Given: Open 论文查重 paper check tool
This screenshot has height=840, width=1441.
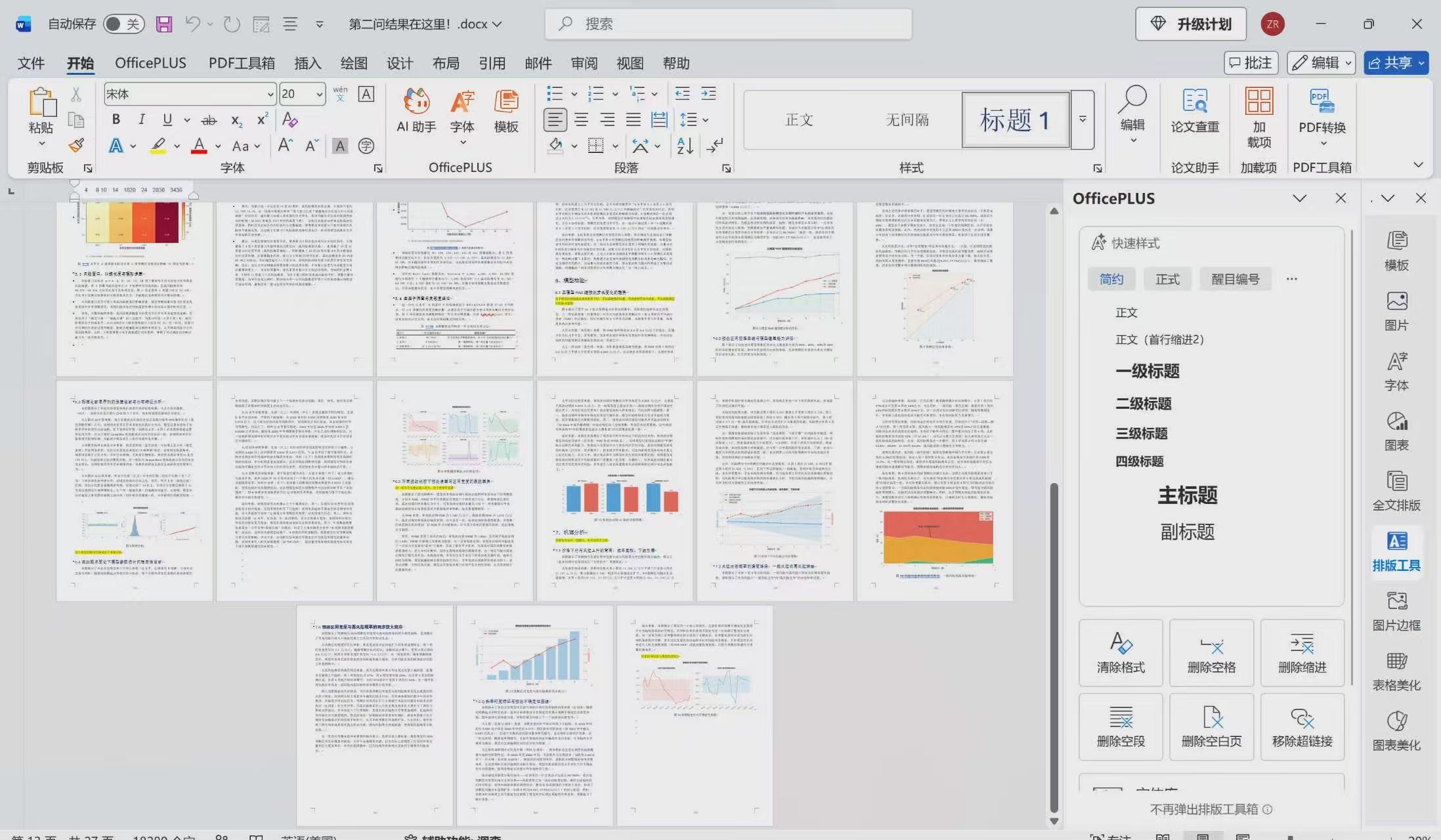Looking at the screenshot, I should 1195,111.
